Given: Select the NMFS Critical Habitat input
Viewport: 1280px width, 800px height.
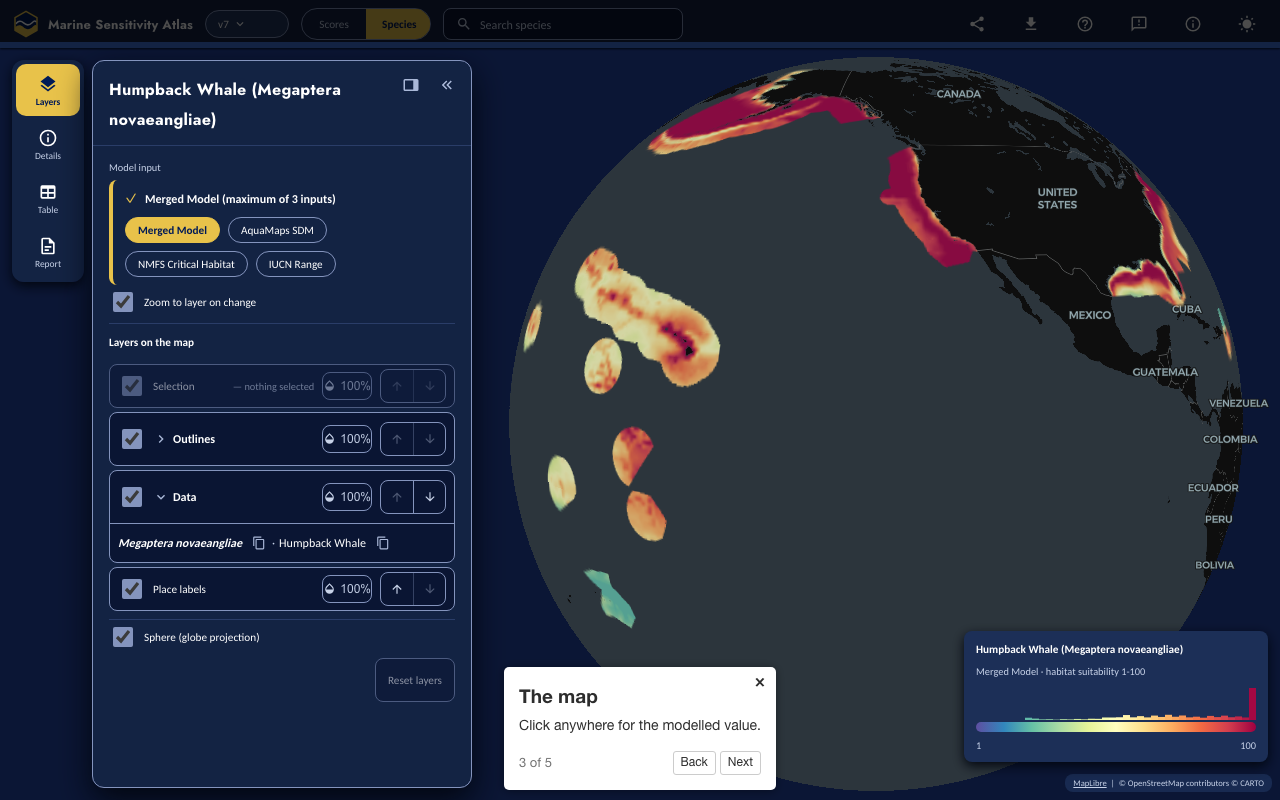Looking at the screenshot, I should point(186,264).
